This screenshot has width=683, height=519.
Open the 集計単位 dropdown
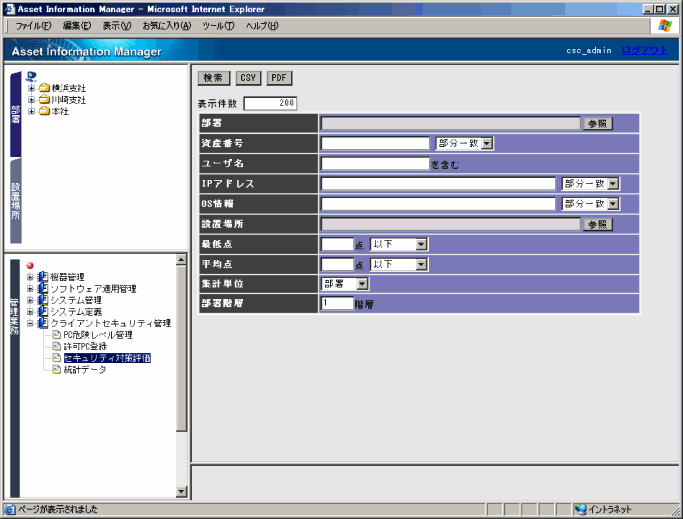pos(362,284)
